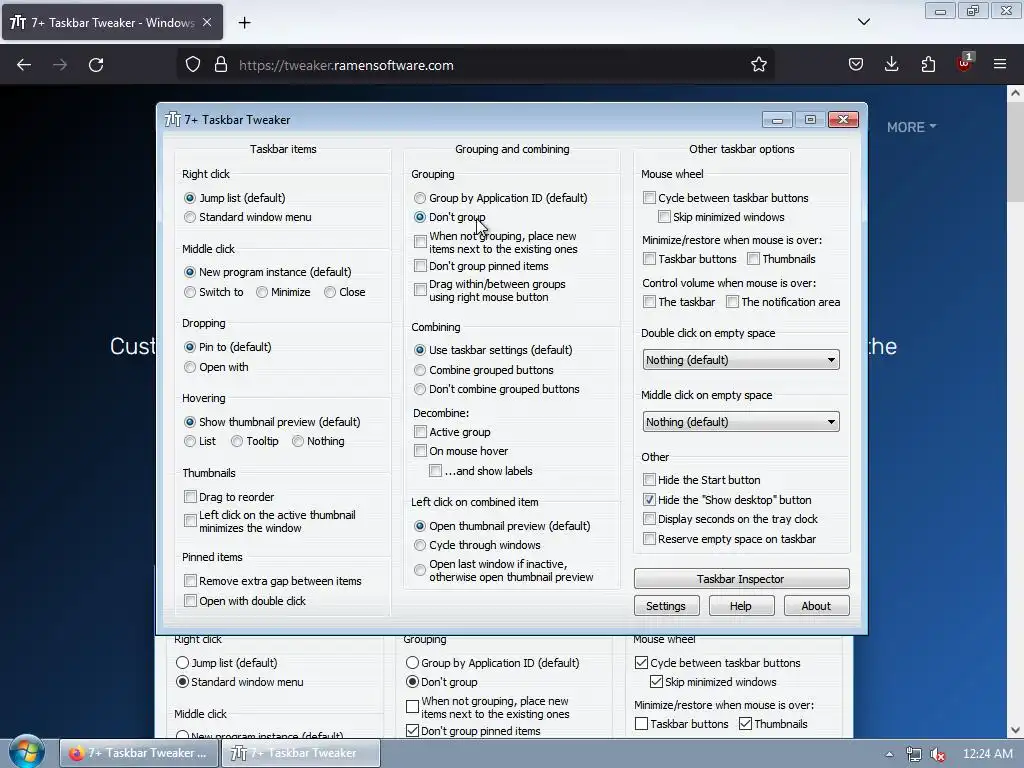
Task: Open the Firefox hamburger menu
Action: pos(1000,65)
